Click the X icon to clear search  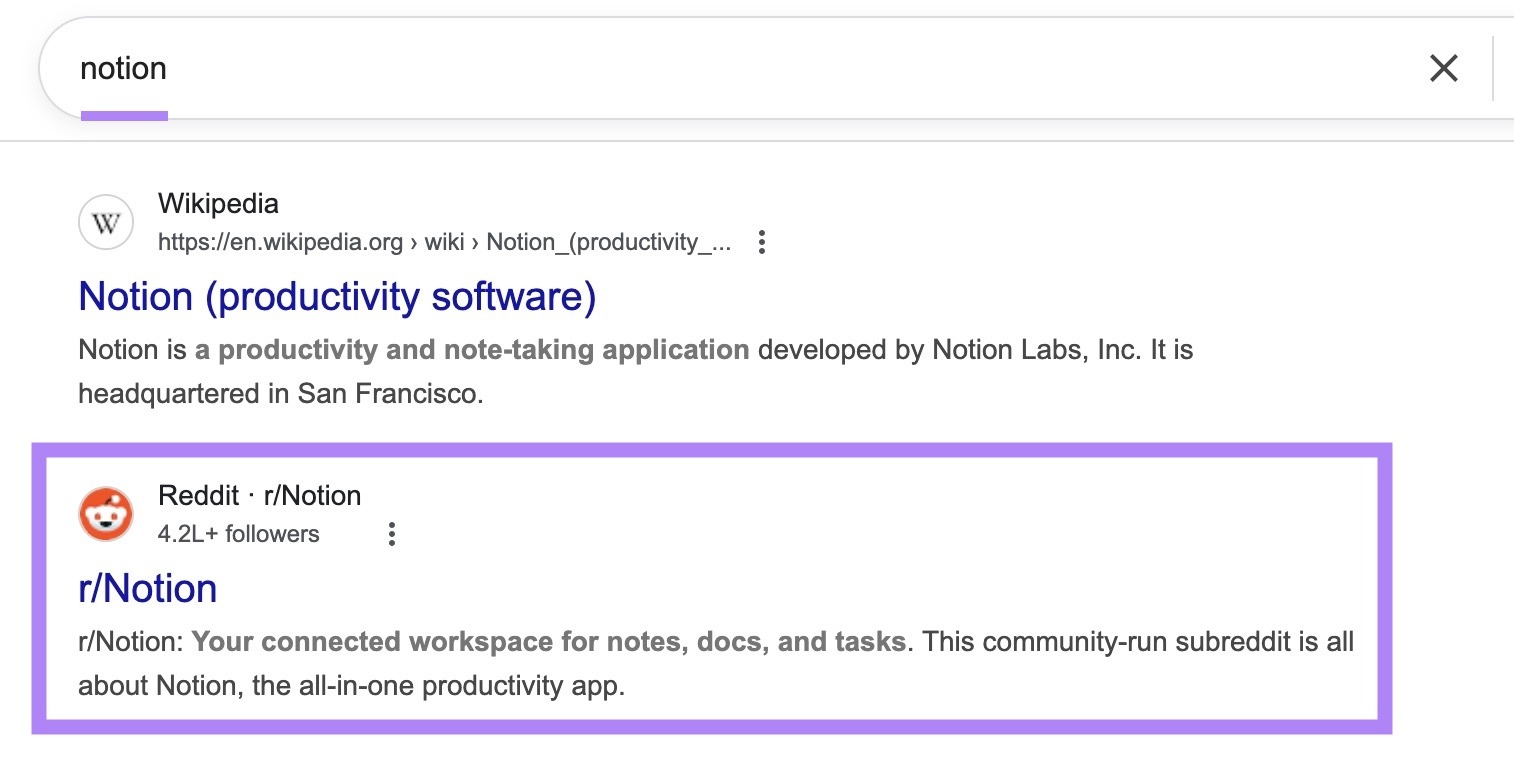coord(1443,68)
